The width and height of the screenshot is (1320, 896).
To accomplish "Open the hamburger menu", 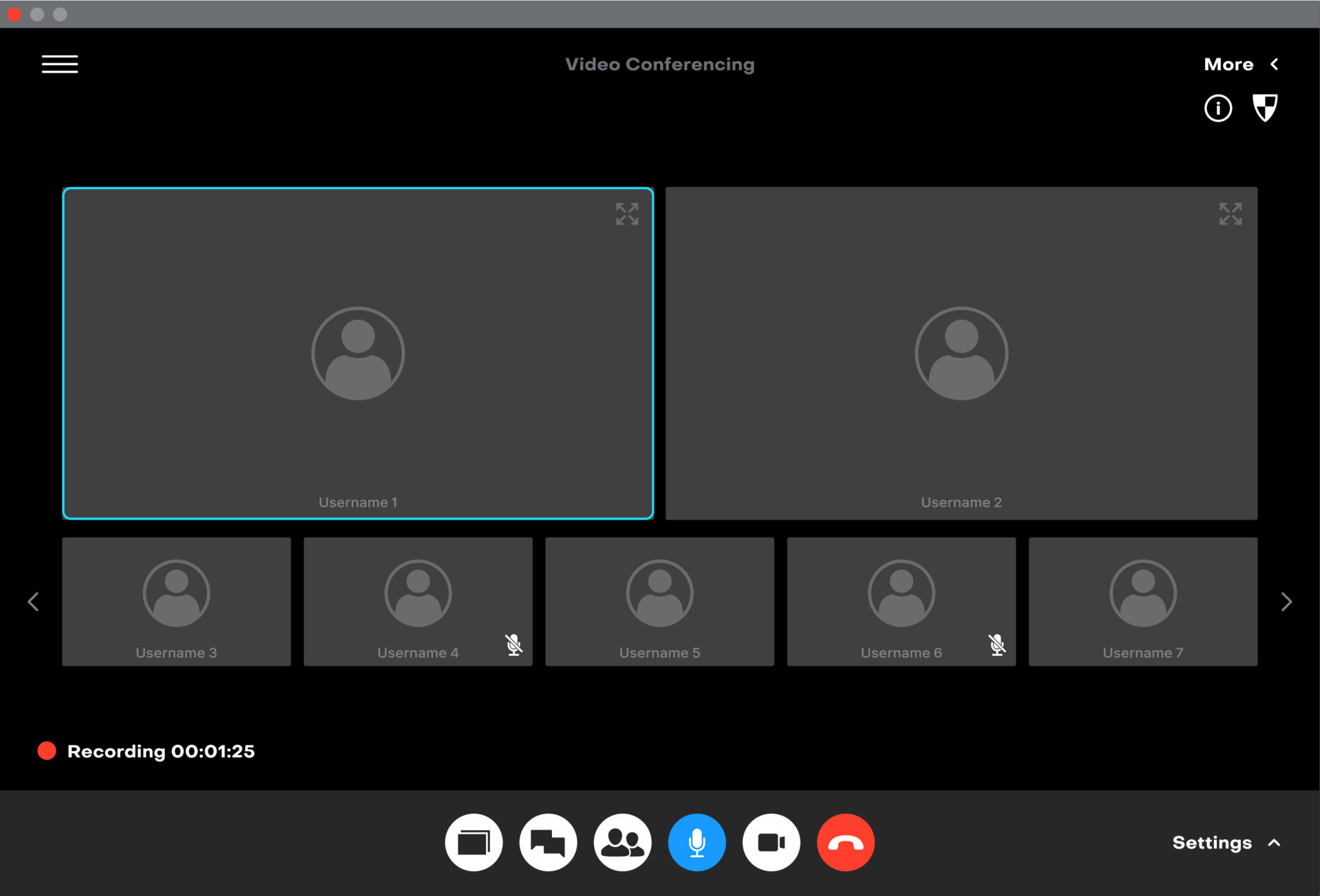I will click(60, 64).
